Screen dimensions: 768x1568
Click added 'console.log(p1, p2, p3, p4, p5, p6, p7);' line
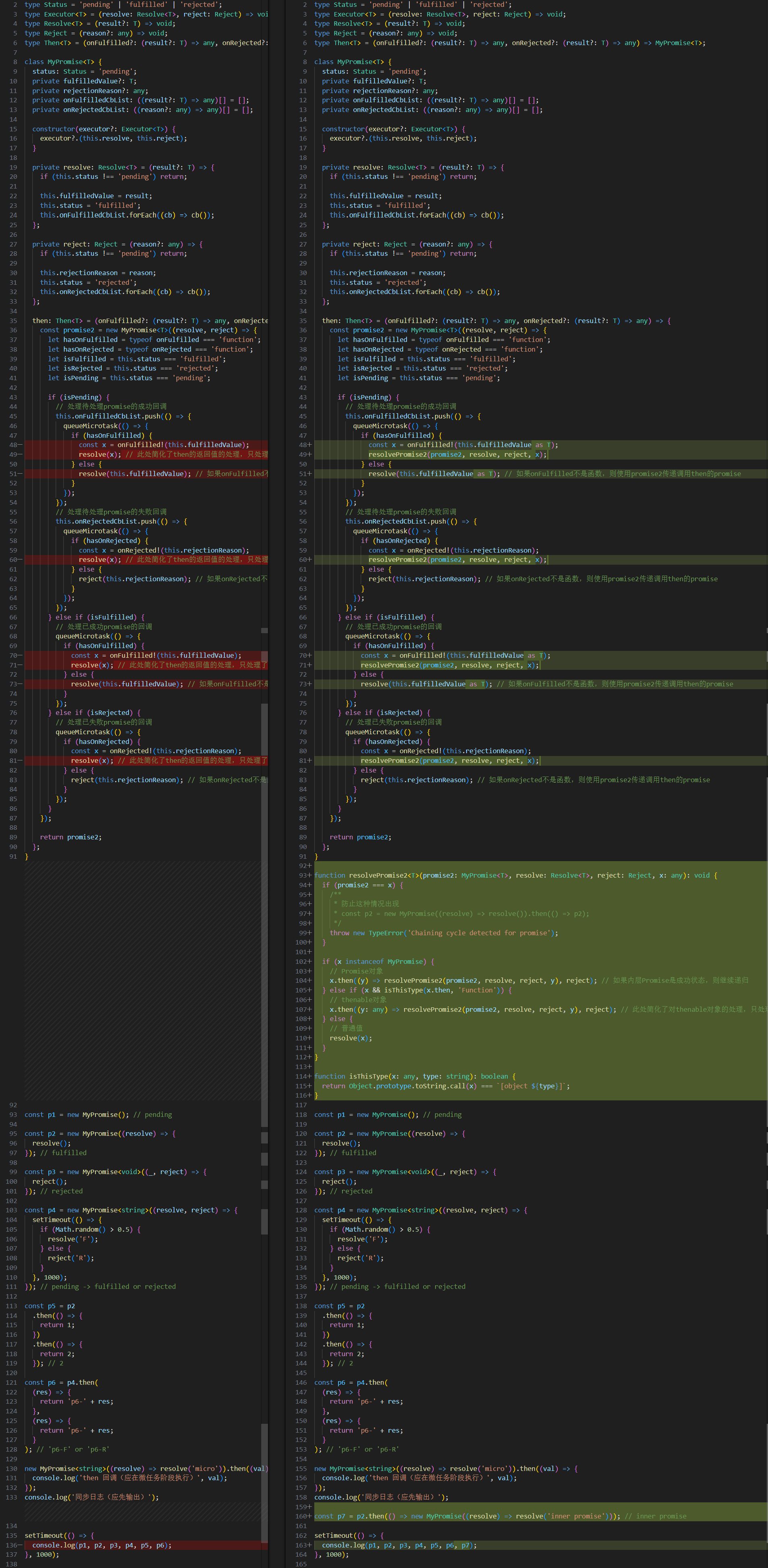[x=400, y=1545]
